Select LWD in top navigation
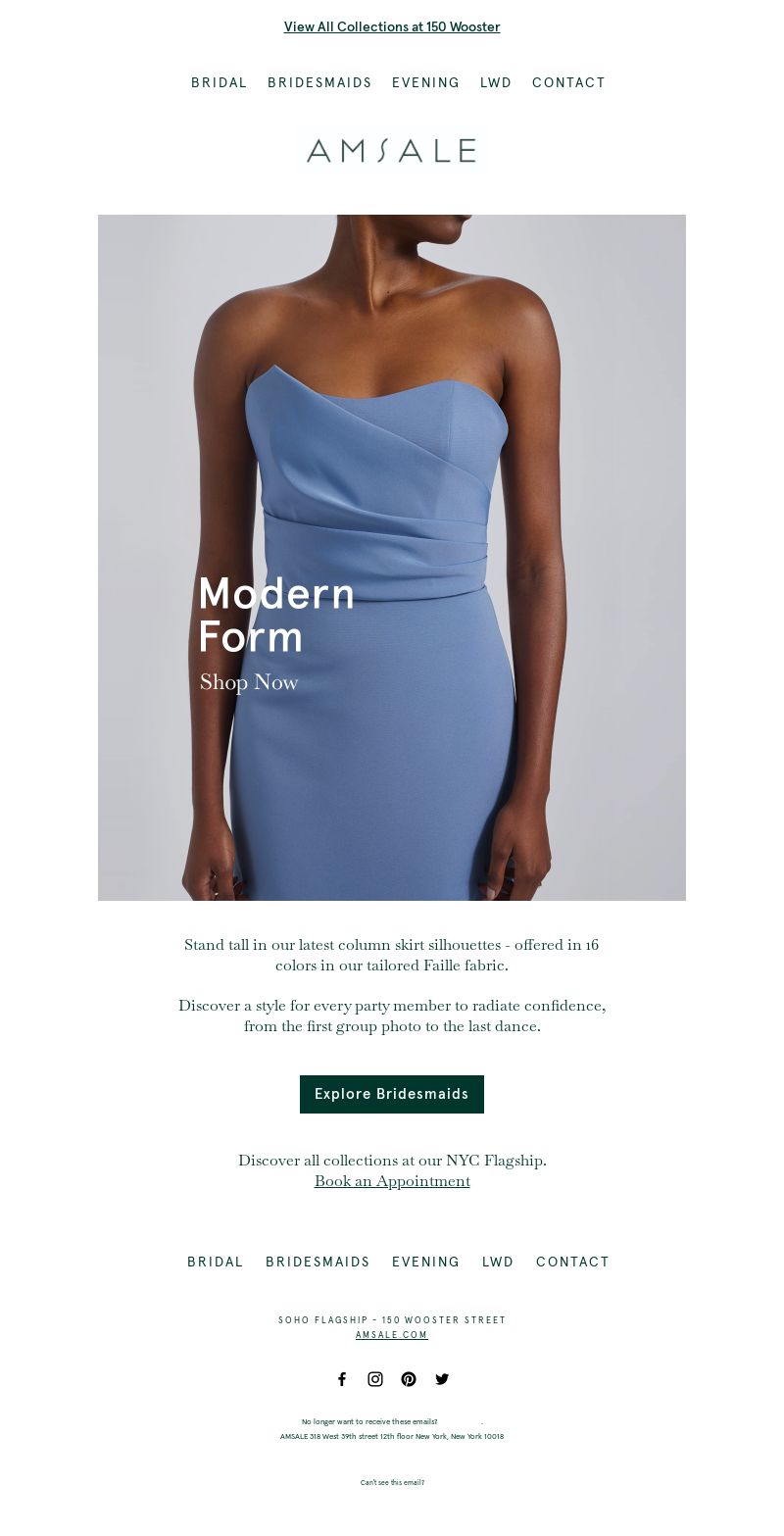 click(x=496, y=83)
